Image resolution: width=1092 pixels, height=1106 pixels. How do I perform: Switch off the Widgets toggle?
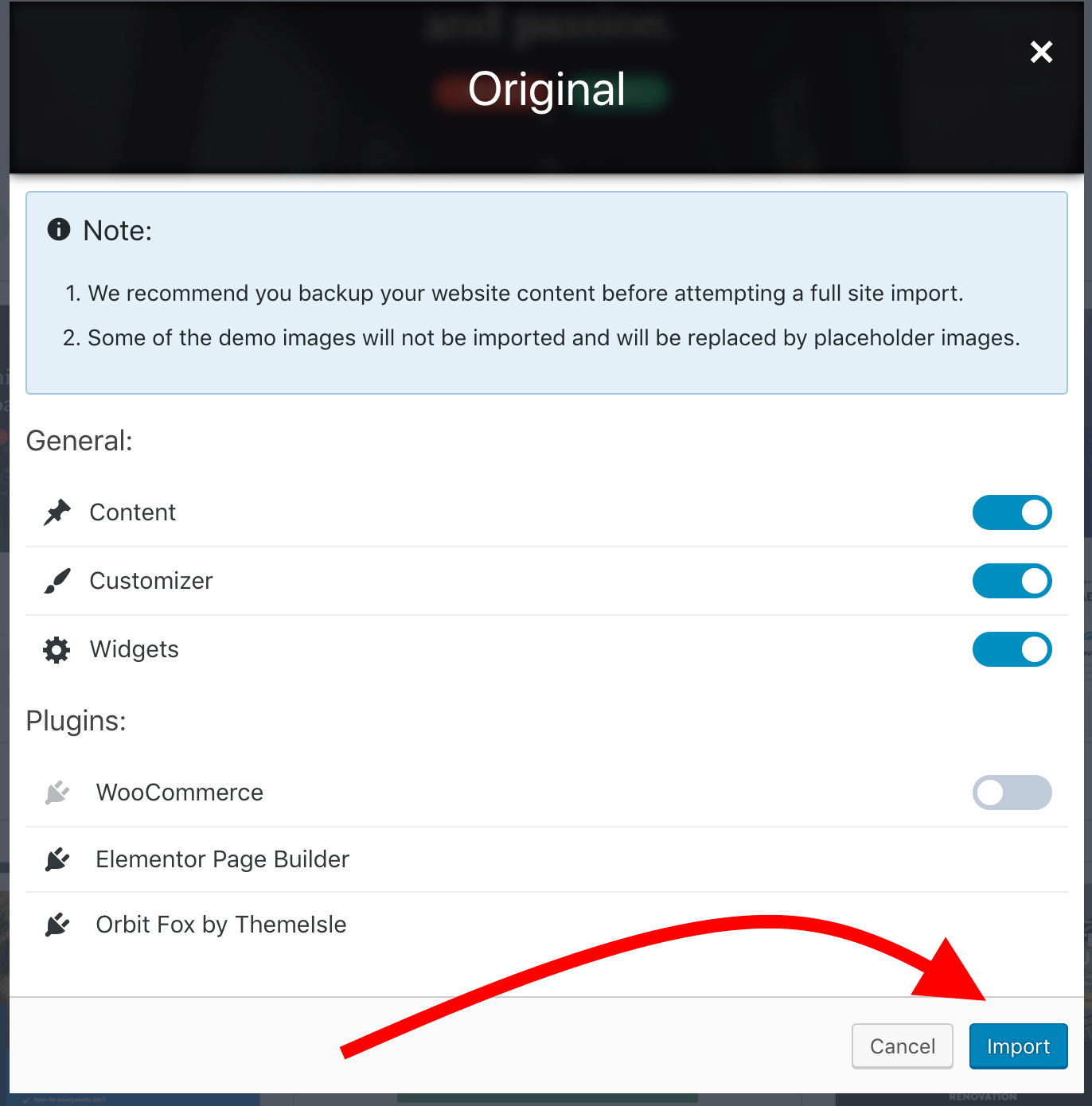(x=1012, y=649)
